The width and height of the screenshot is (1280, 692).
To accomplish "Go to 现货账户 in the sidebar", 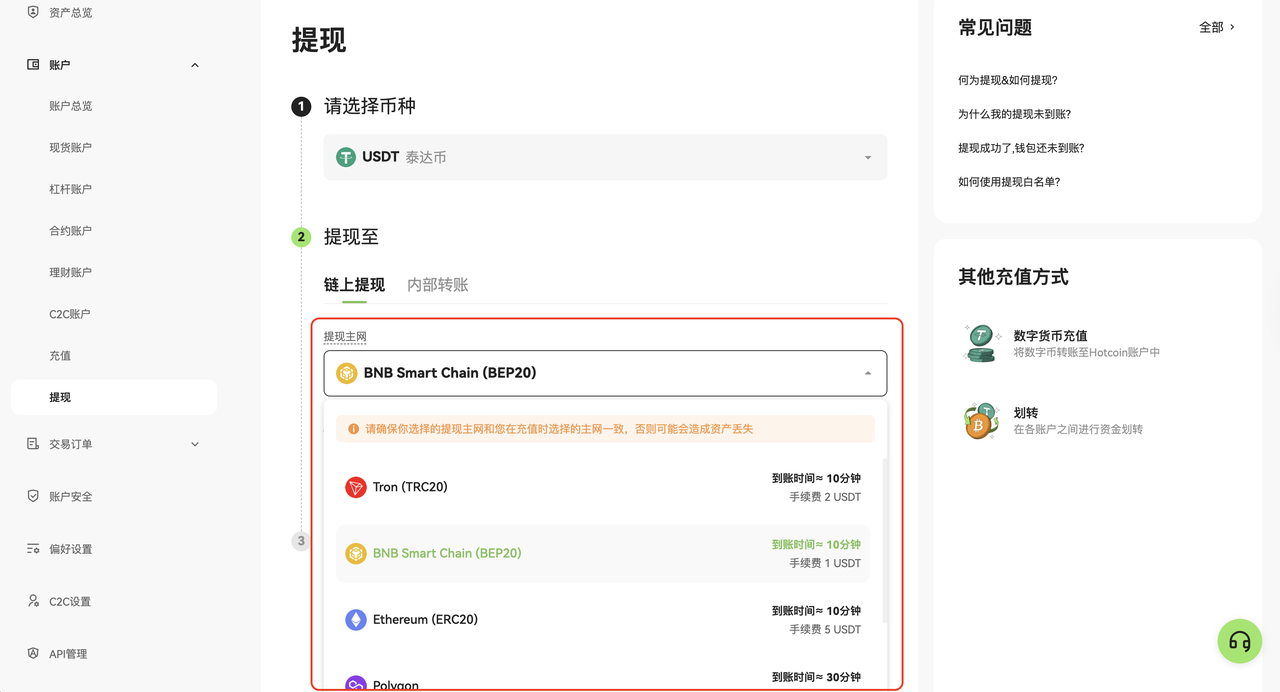I will coord(70,147).
